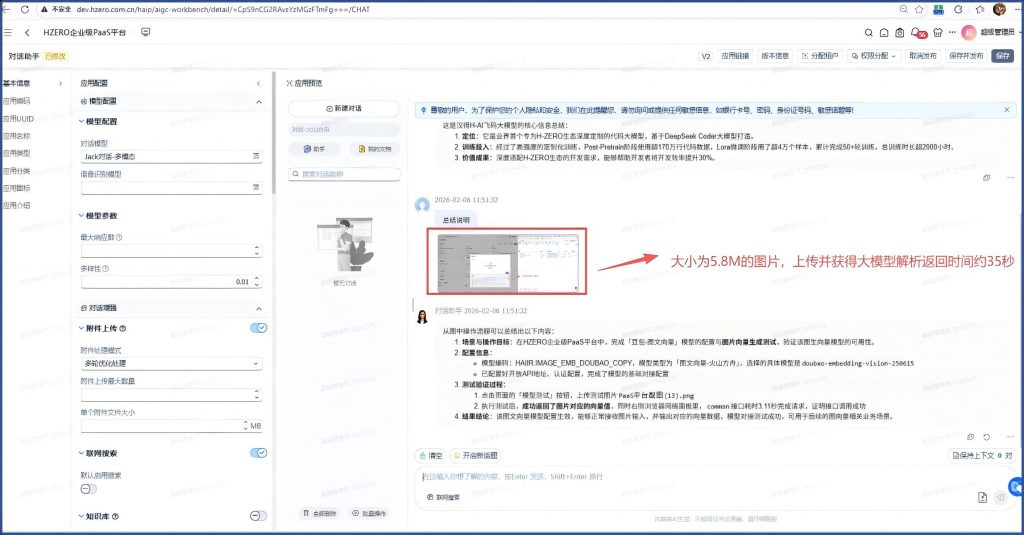Click the 保存 button

(1002, 56)
